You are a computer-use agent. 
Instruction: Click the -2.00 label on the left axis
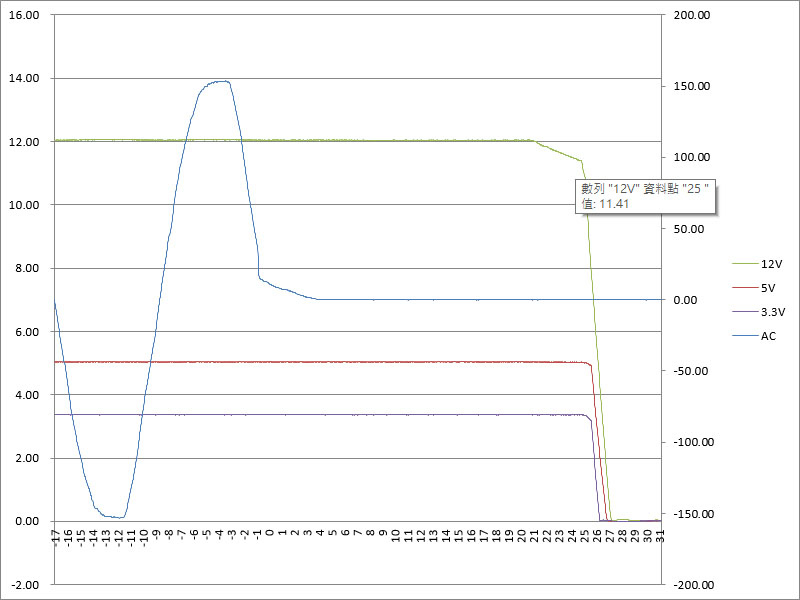26,585
